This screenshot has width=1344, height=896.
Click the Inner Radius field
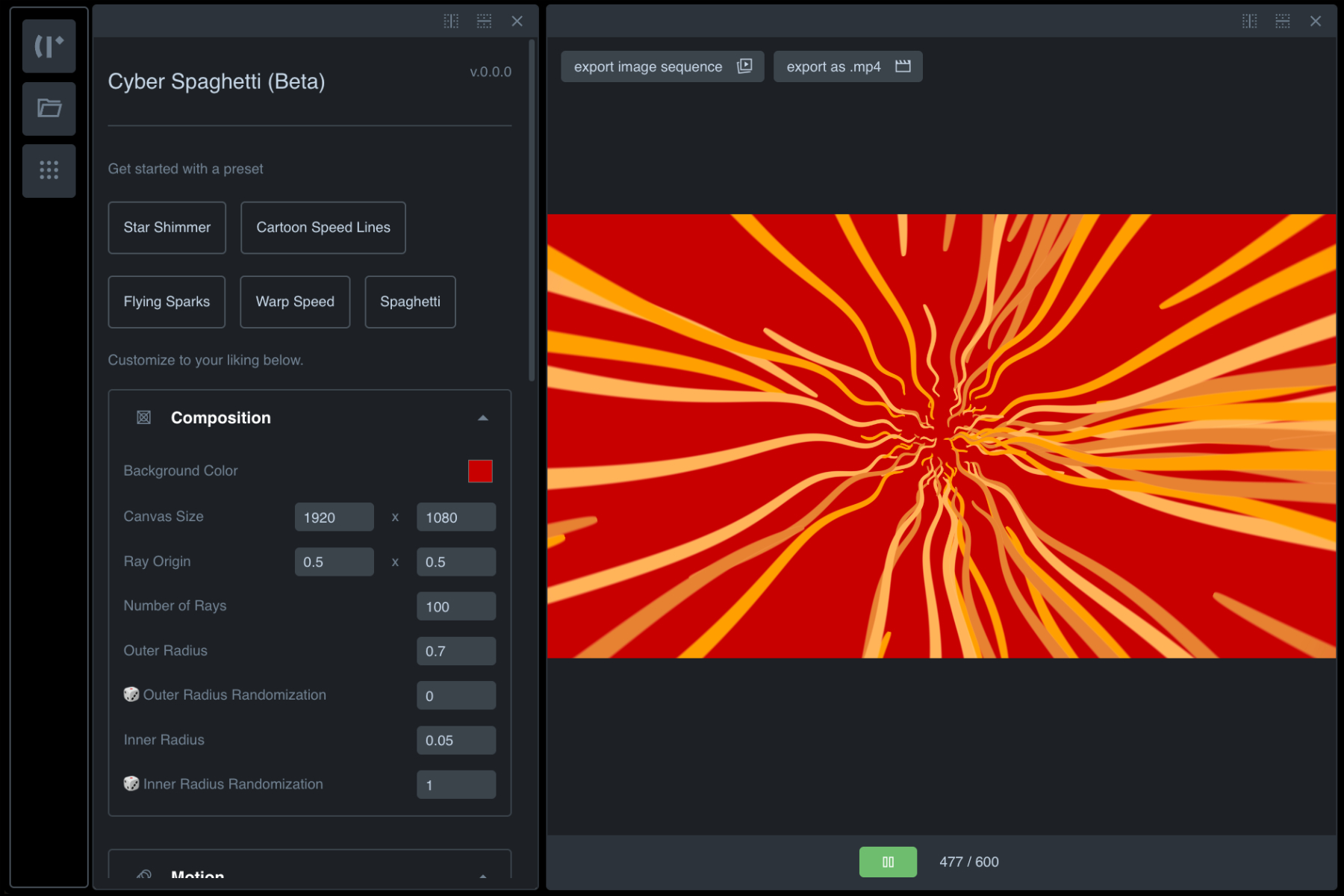[456, 740]
